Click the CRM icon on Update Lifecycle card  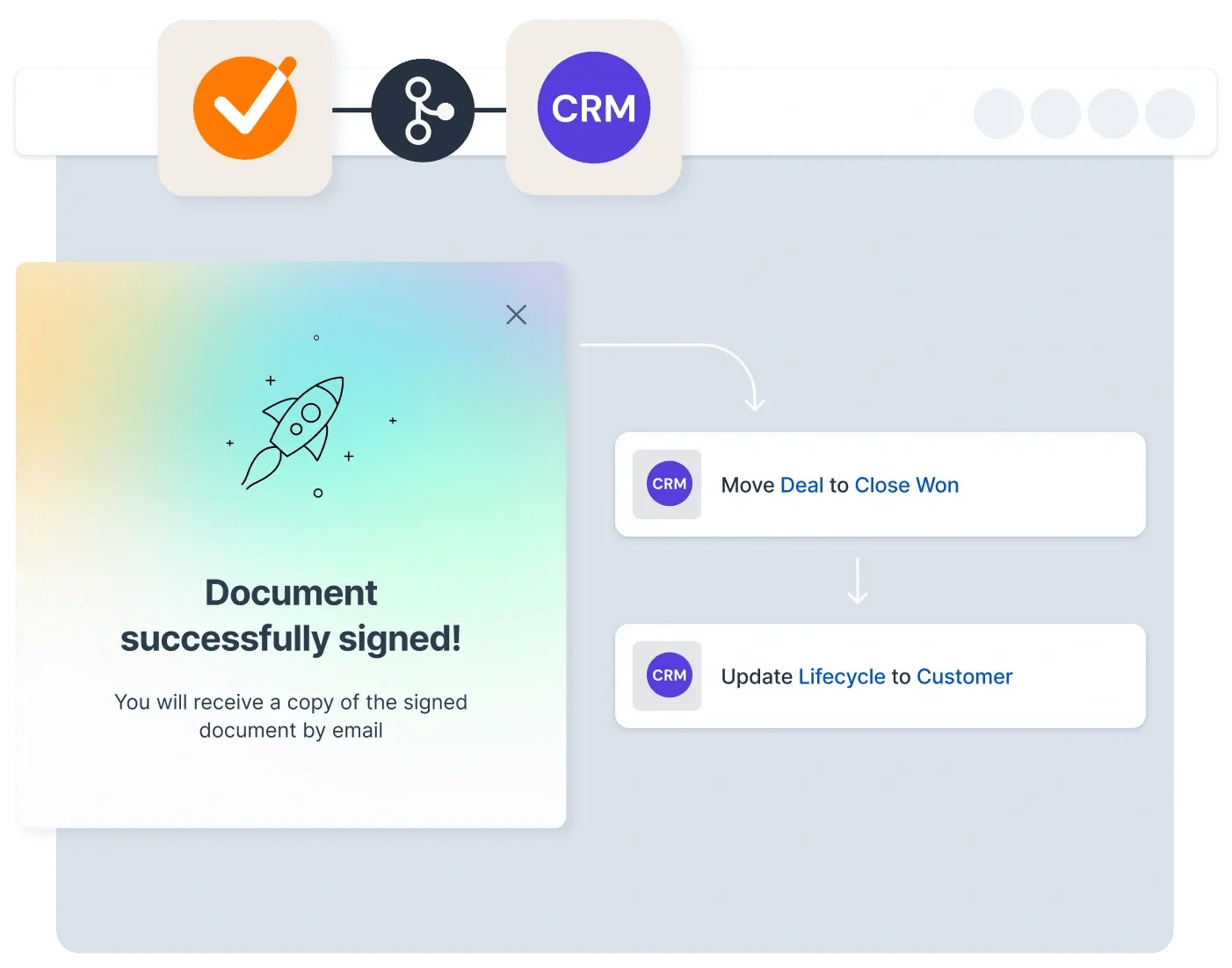tap(667, 675)
